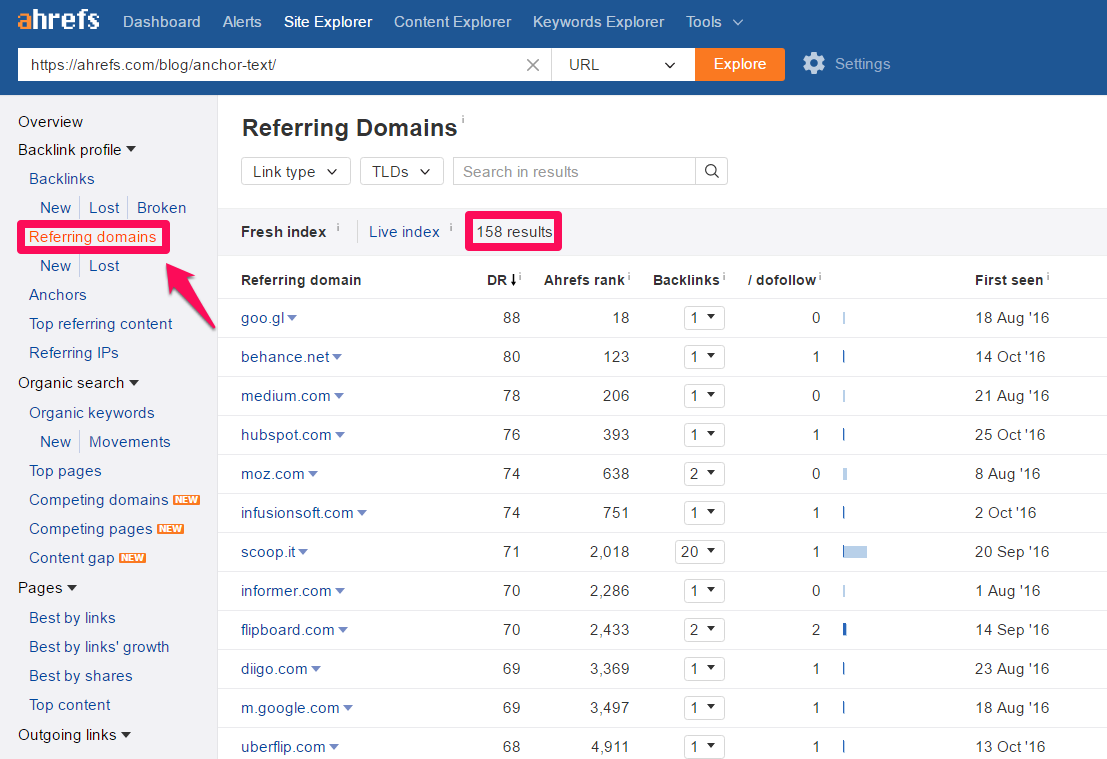Collapse the Pages section
The height and width of the screenshot is (759, 1107).
click(x=47, y=587)
